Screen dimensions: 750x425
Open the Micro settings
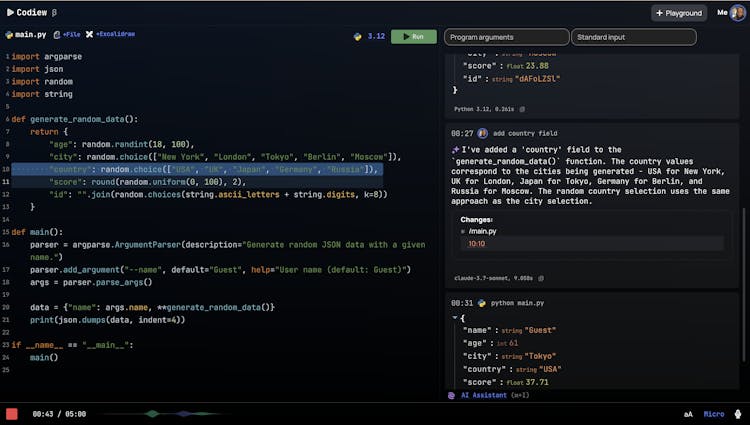point(714,414)
